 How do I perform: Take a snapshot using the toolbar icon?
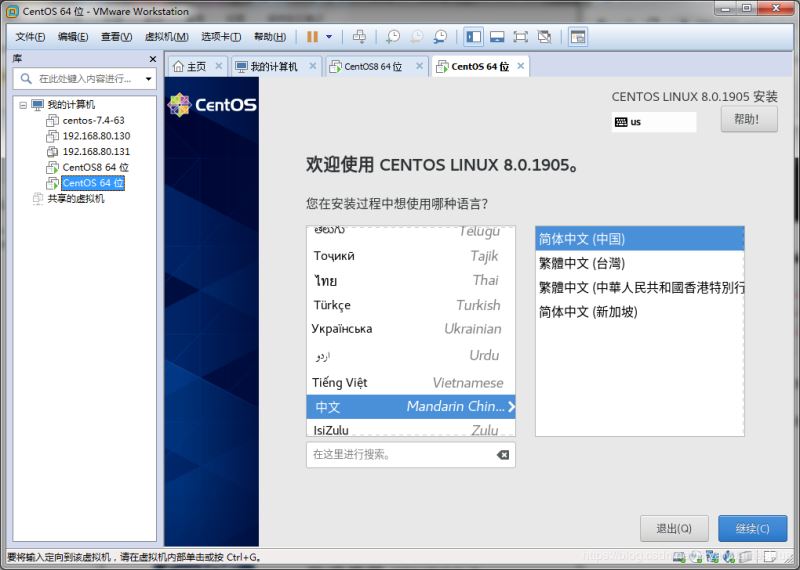click(393, 37)
